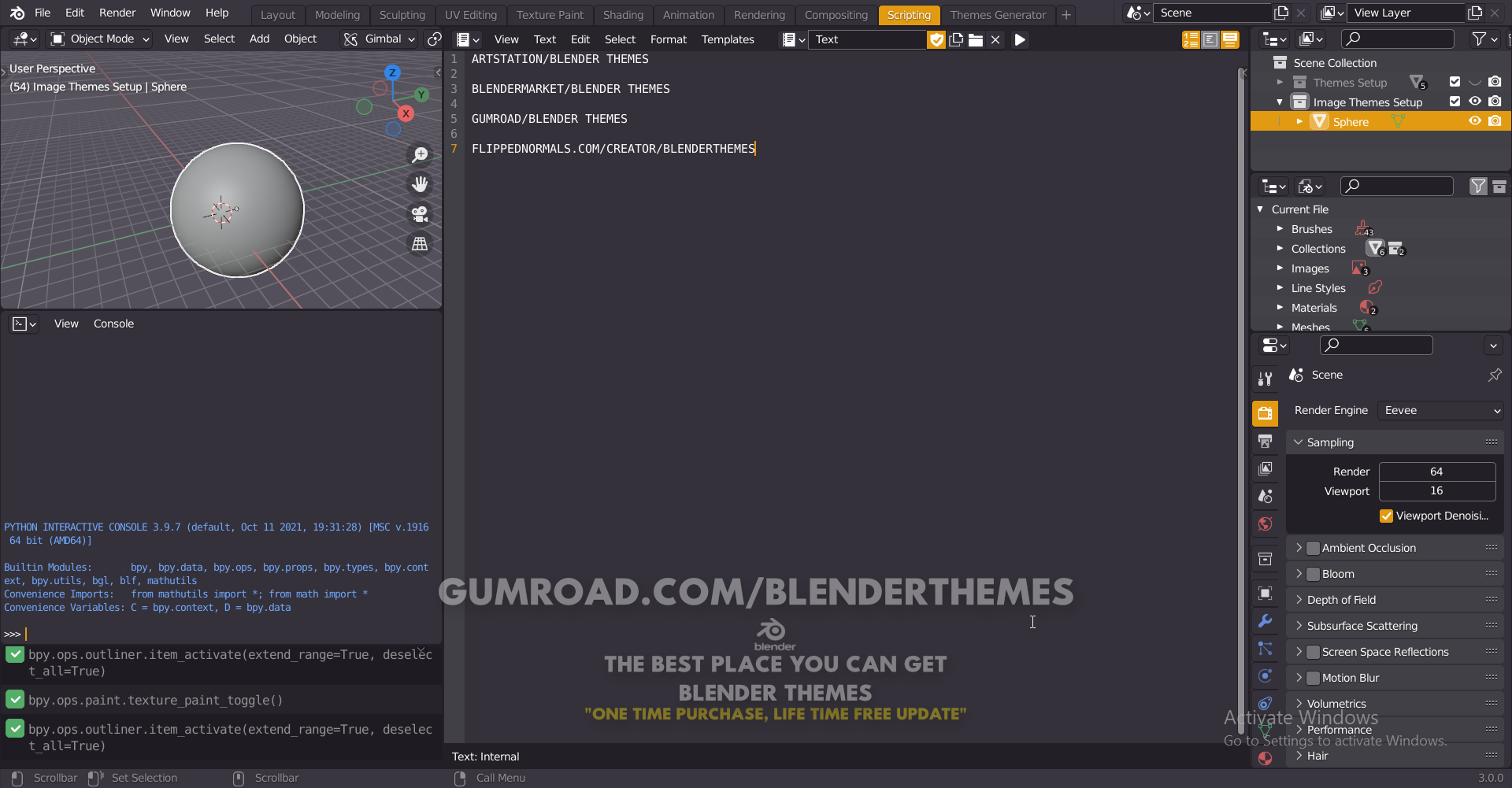
Task: Expand Volumetrics panel
Action: 1395,704
